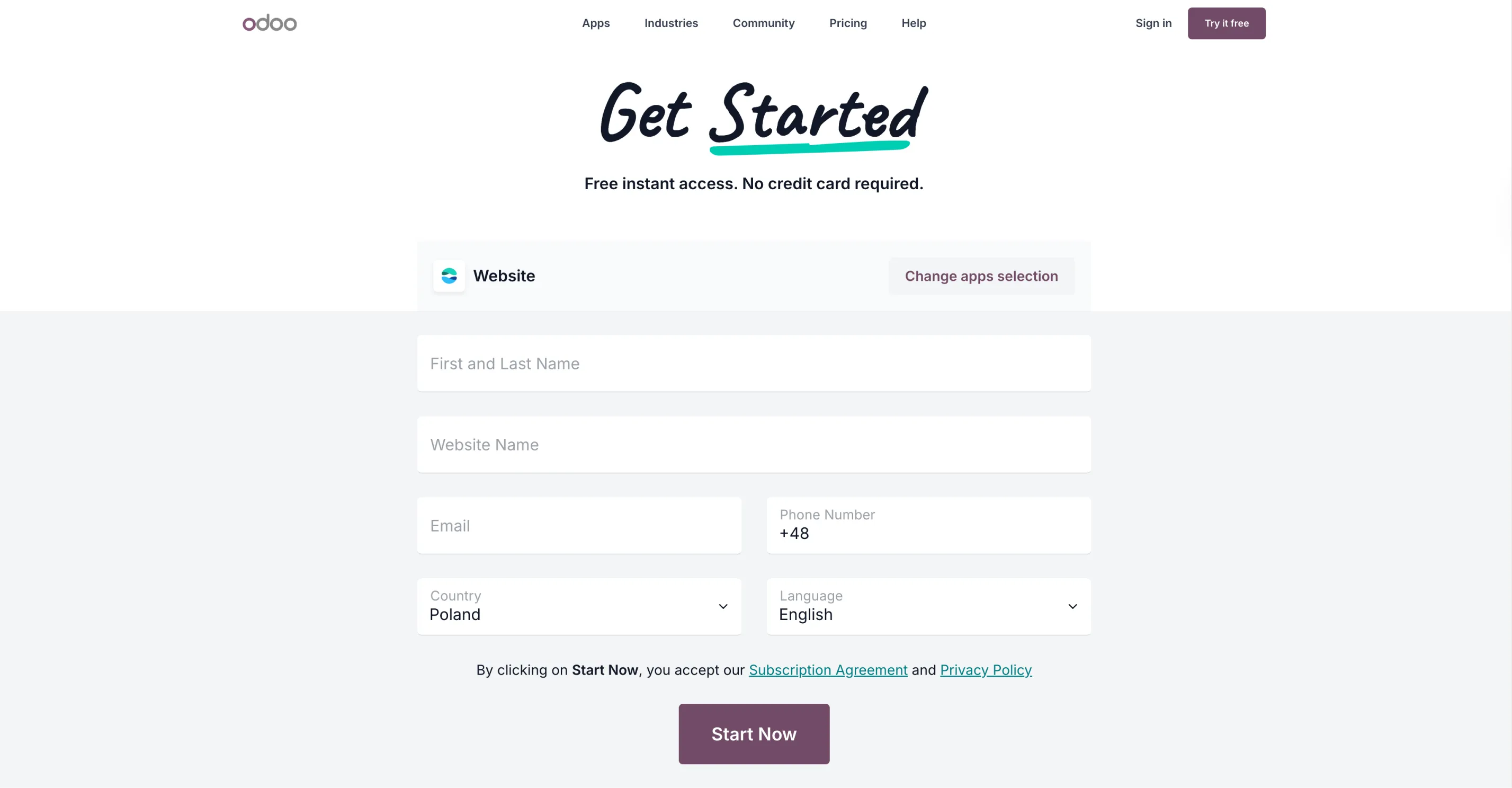Open the Help menu

click(914, 23)
